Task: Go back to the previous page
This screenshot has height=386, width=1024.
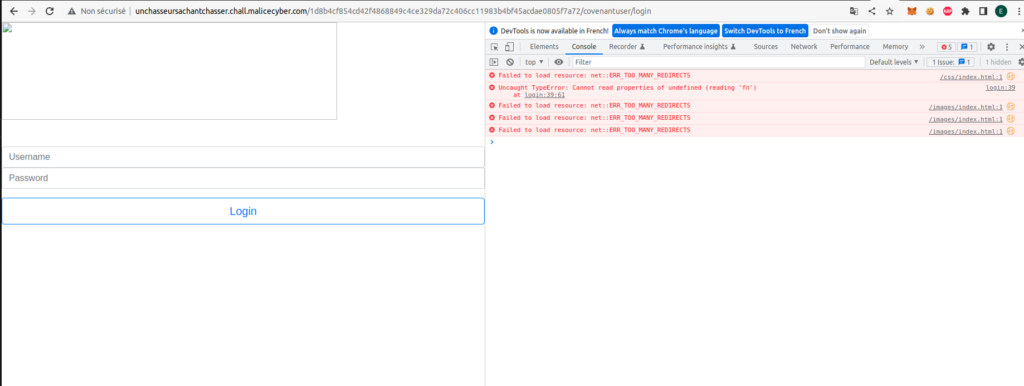Action: coord(14,11)
